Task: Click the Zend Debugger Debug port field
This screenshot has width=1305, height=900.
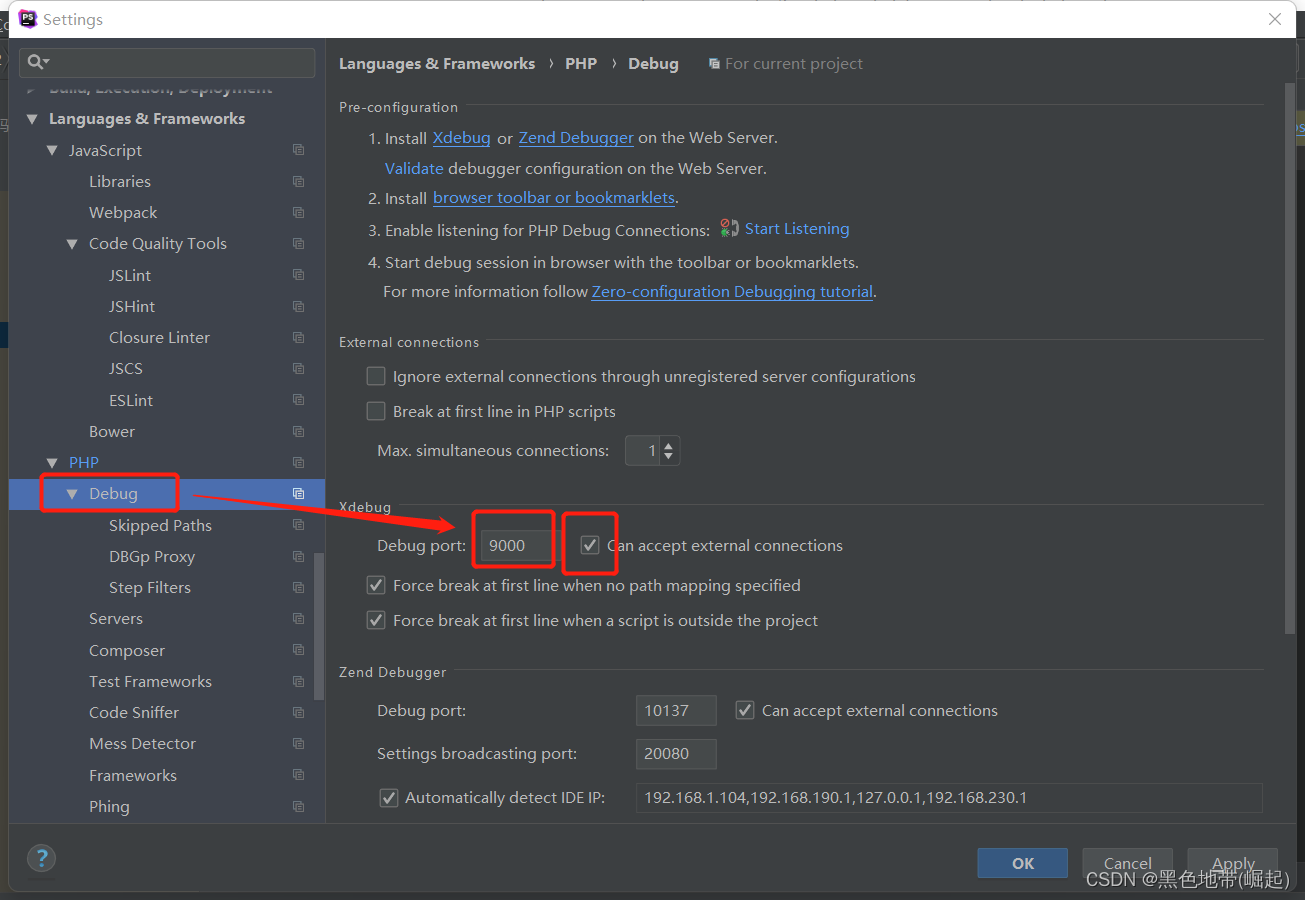Action: 676,710
